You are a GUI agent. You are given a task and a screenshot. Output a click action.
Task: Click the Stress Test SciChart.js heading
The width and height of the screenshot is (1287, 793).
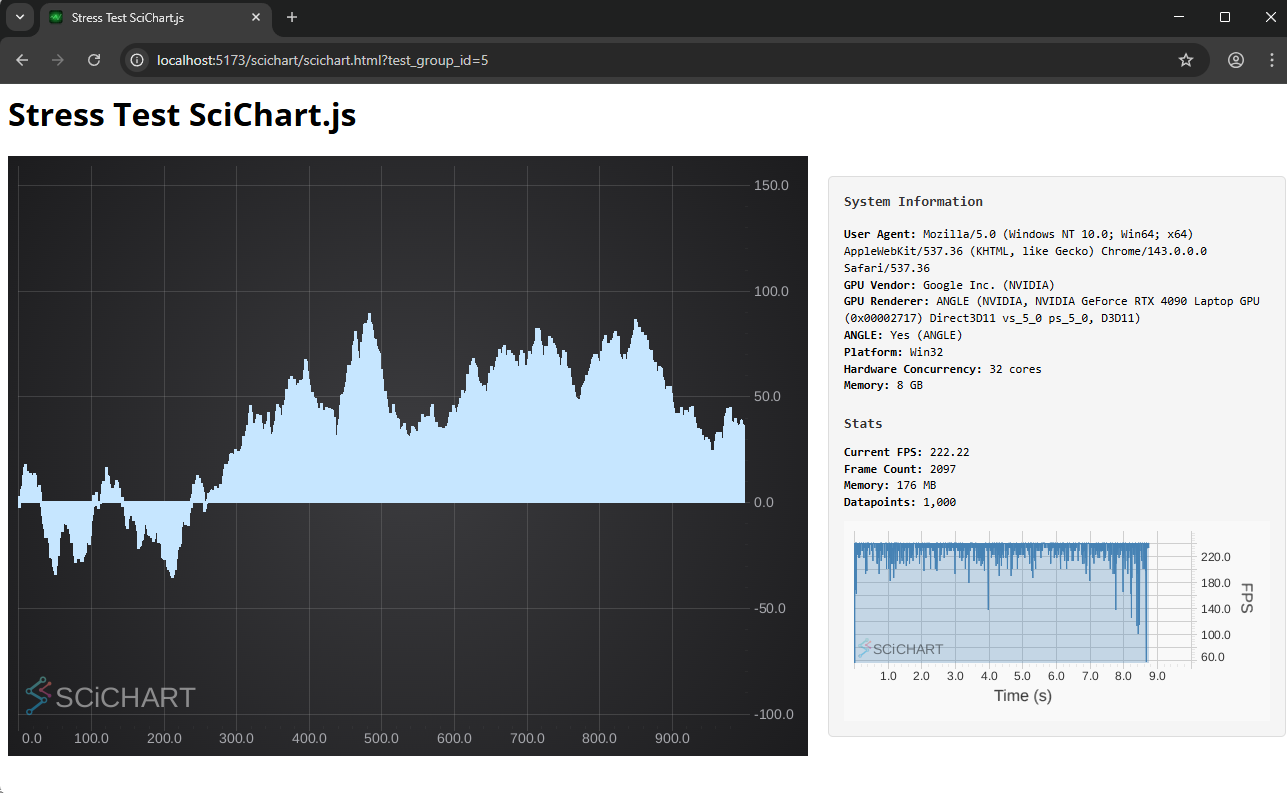tap(182, 115)
